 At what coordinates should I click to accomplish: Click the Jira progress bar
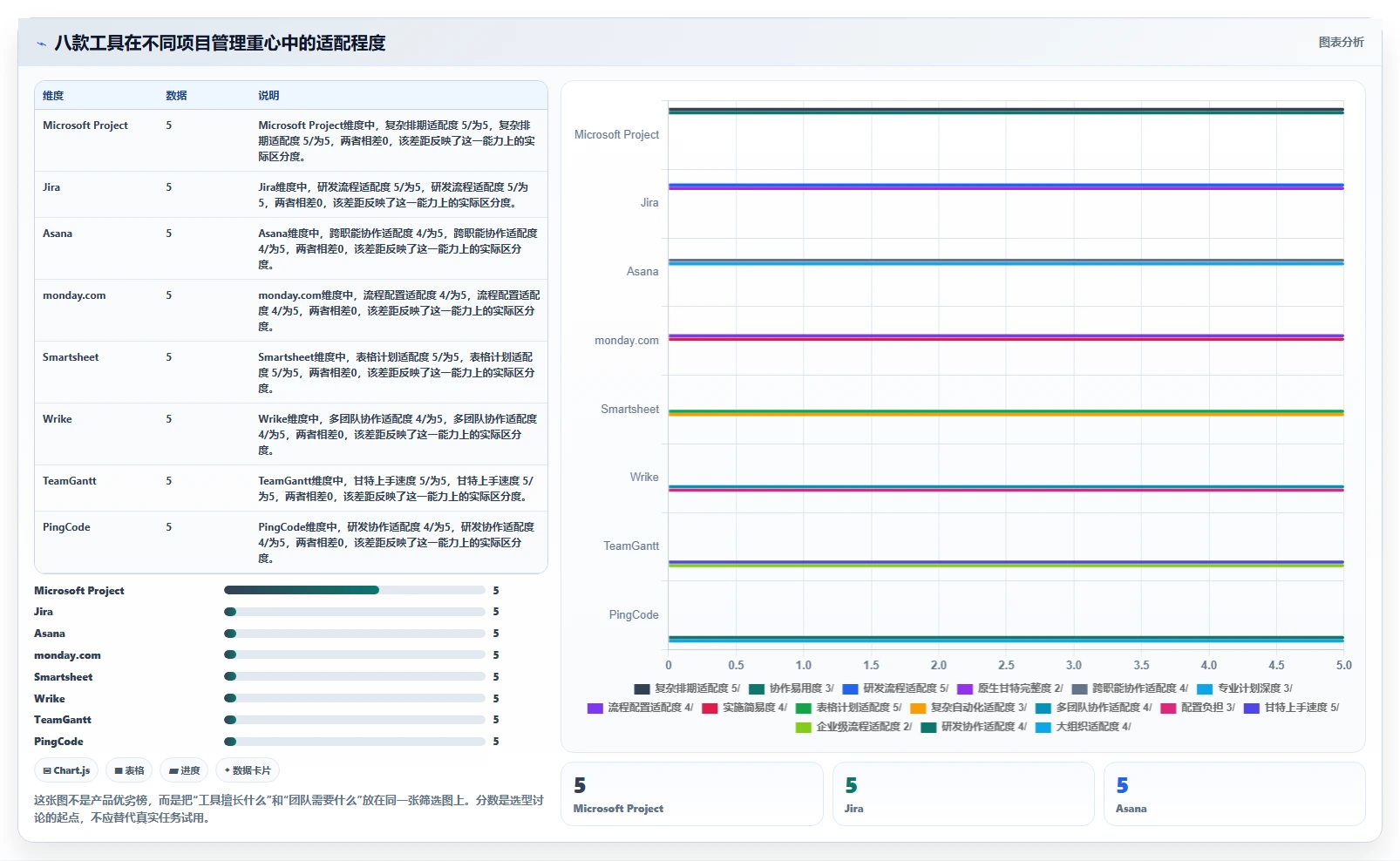point(355,612)
